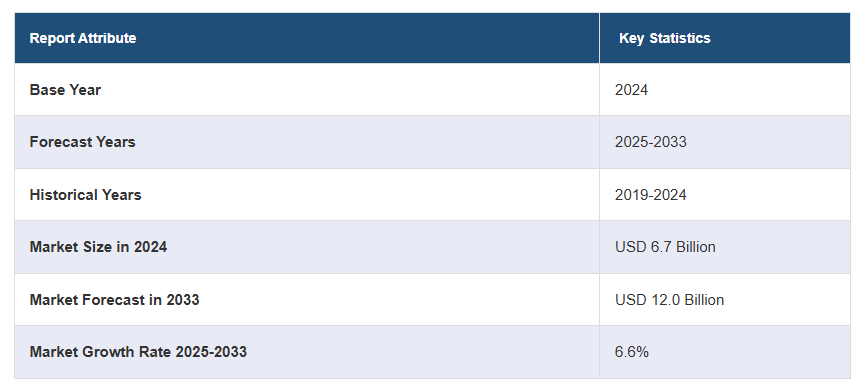
Task: Click the 2019-2024 historical value
Action: click(650, 195)
